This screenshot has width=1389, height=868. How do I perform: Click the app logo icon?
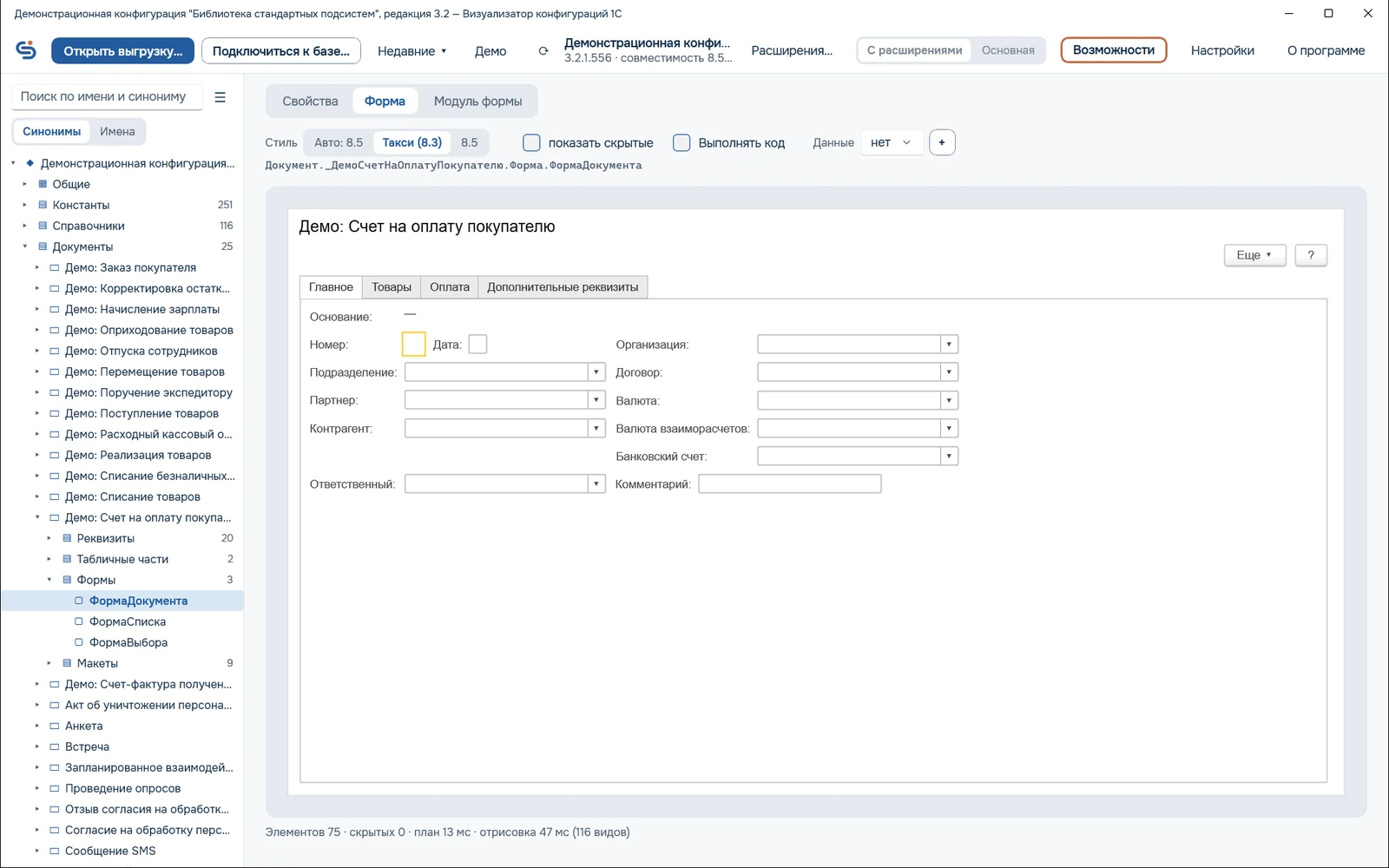pos(26,50)
